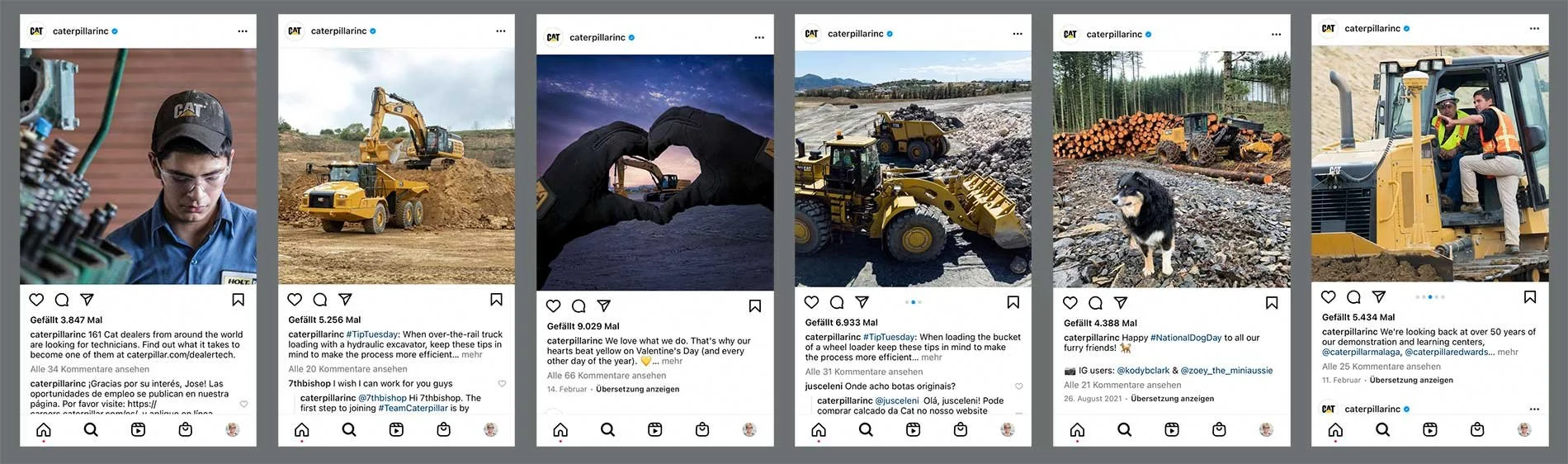Screen dimensions: 1568x464
Task: Go home from first post's bottom bar
Action: (x=44, y=429)
